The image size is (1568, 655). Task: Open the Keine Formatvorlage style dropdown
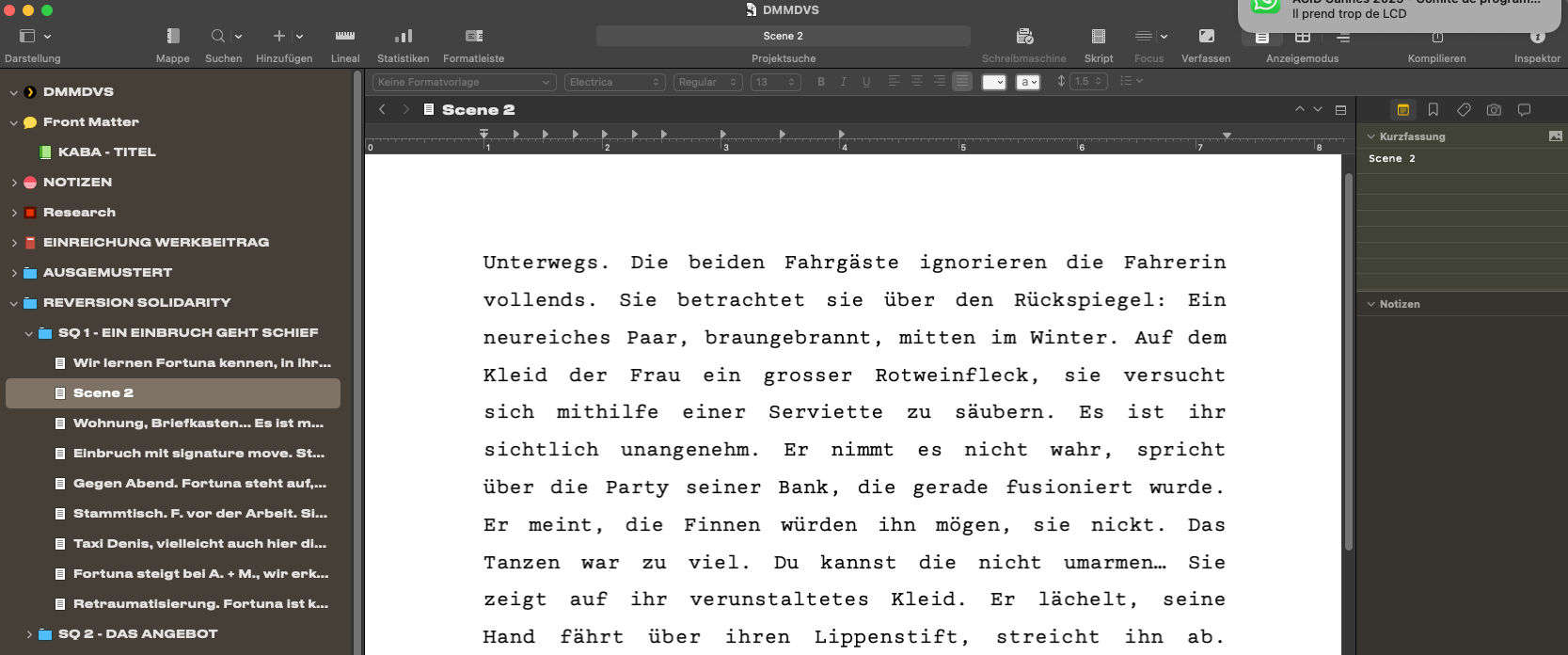[465, 82]
